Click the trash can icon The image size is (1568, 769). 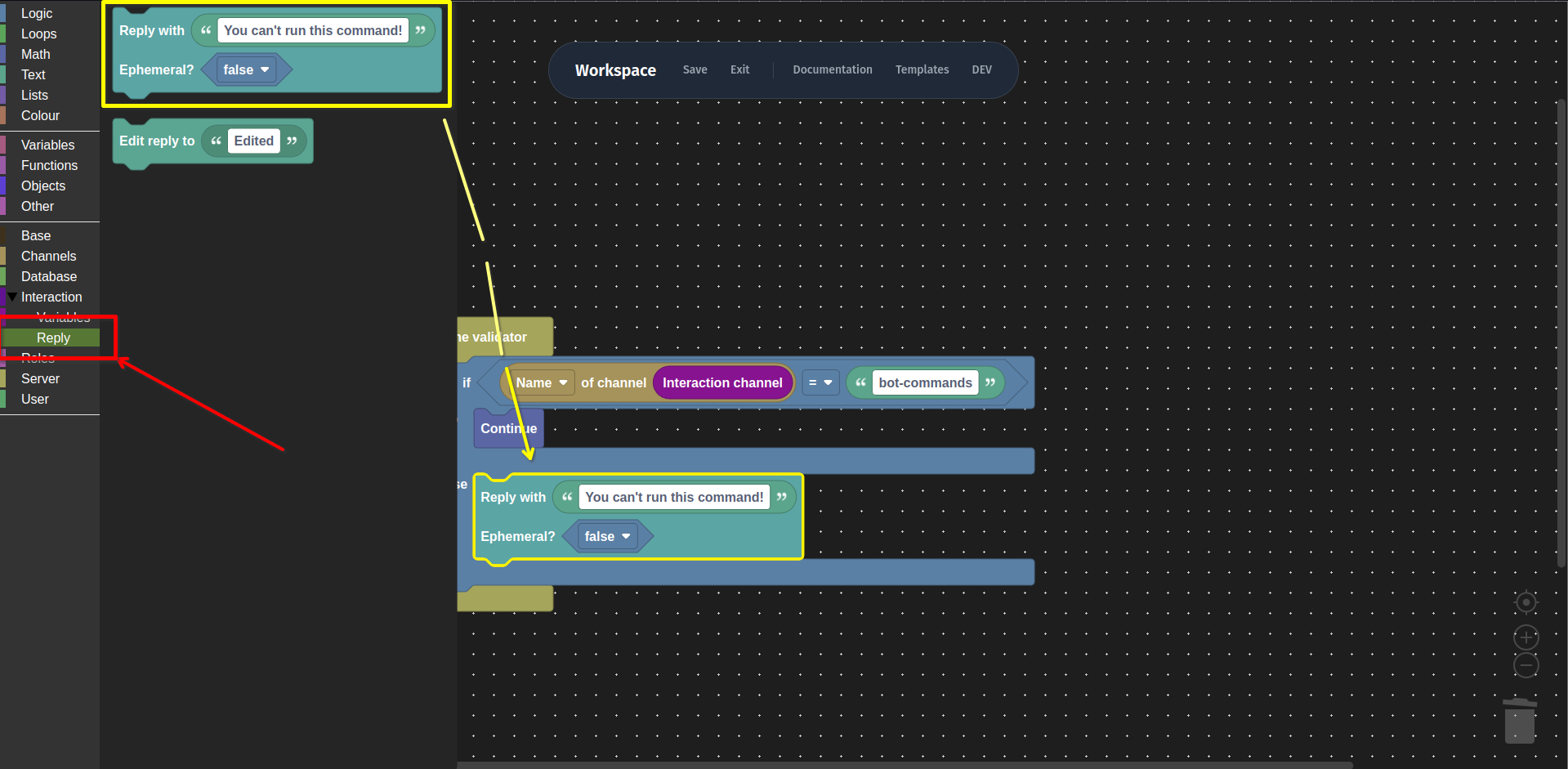point(1520,721)
